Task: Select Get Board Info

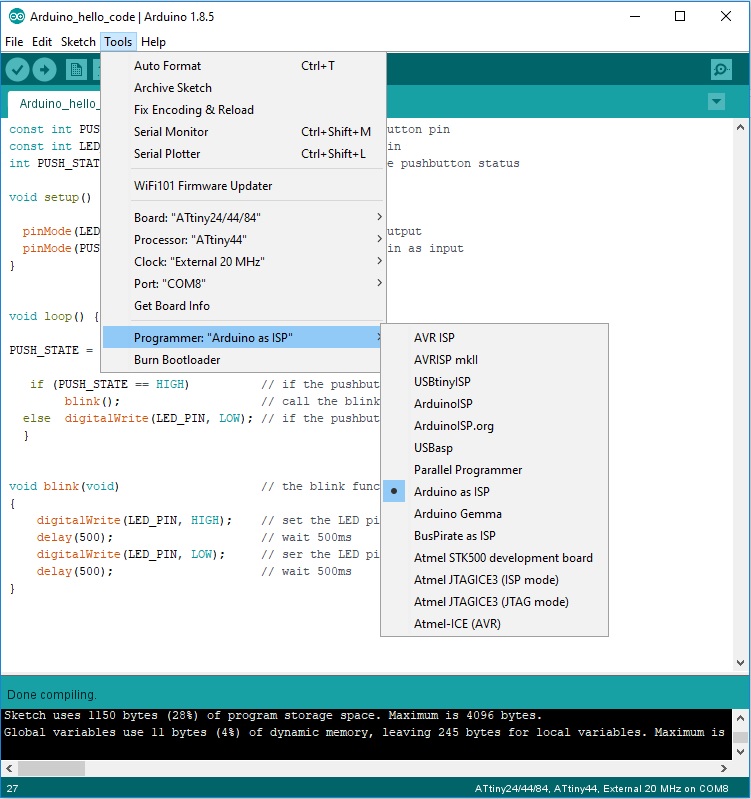Action: (x=244, y=305)
